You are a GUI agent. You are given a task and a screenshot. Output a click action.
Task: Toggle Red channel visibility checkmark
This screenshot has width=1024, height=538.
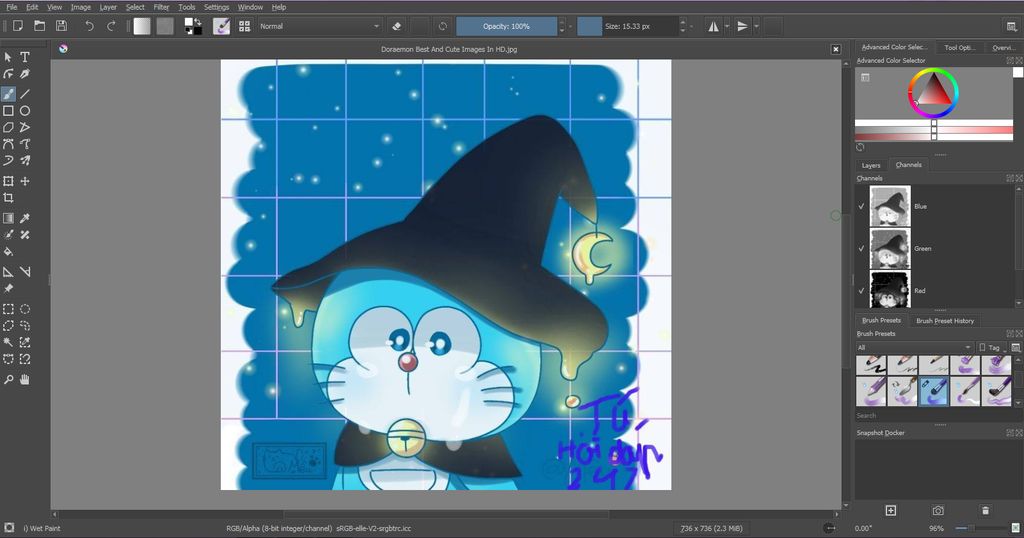tap(861, 291)
